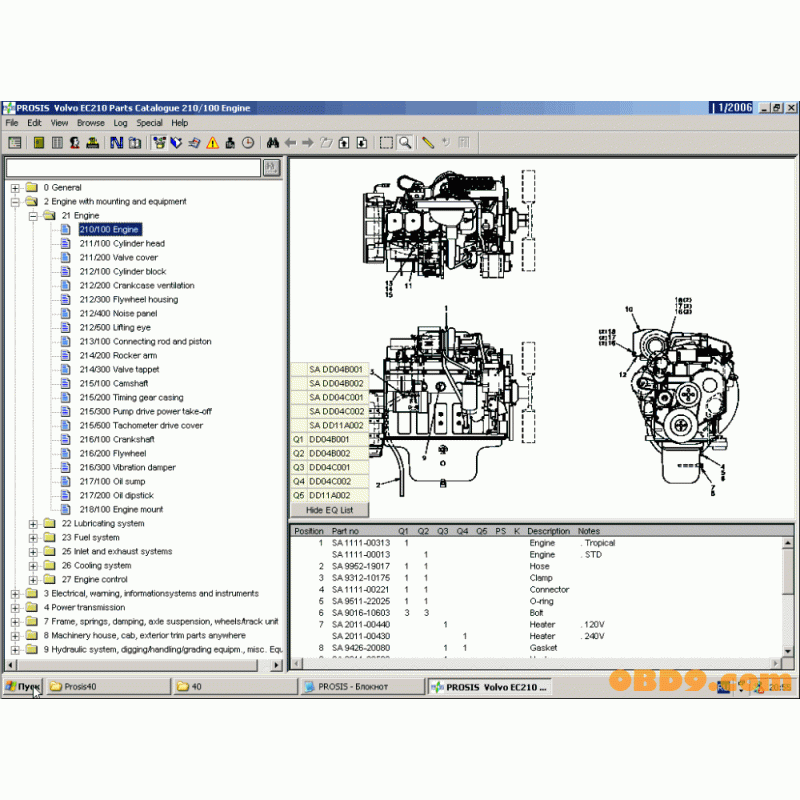
Task: Select equipment Q3 DD04C001
Action: 330,467
